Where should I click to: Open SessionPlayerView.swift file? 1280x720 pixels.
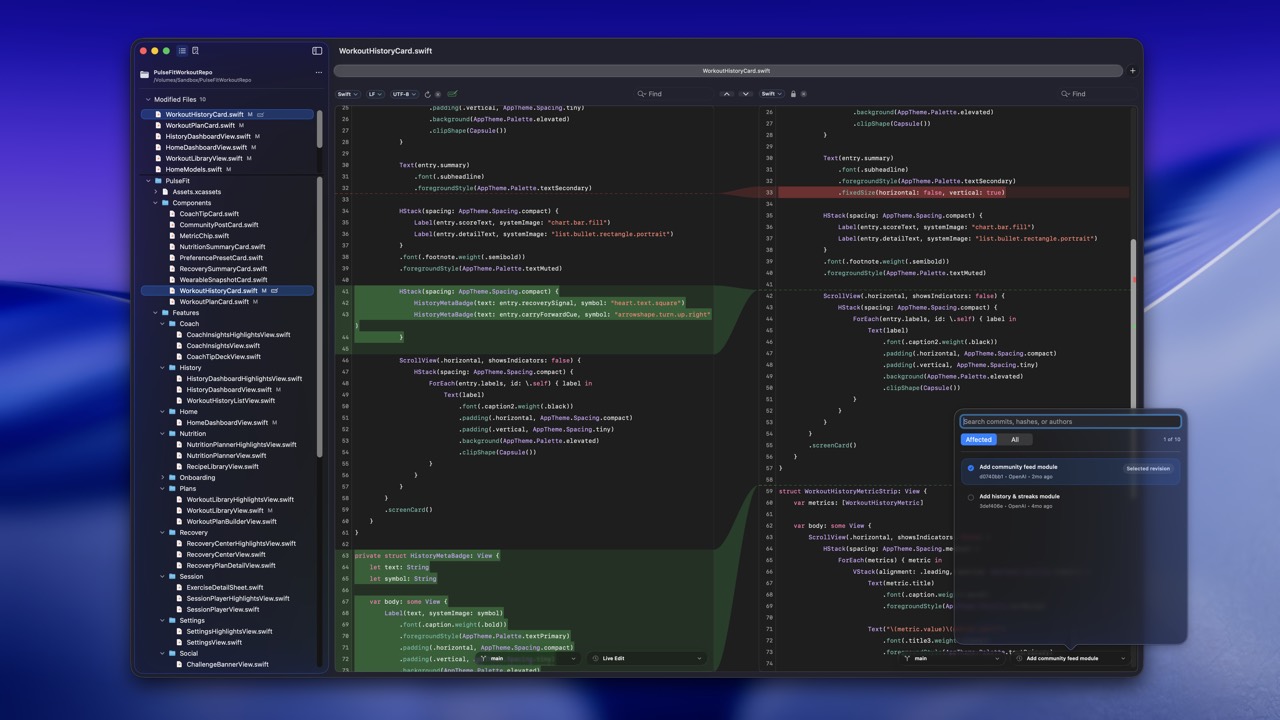tap(223, 609)
